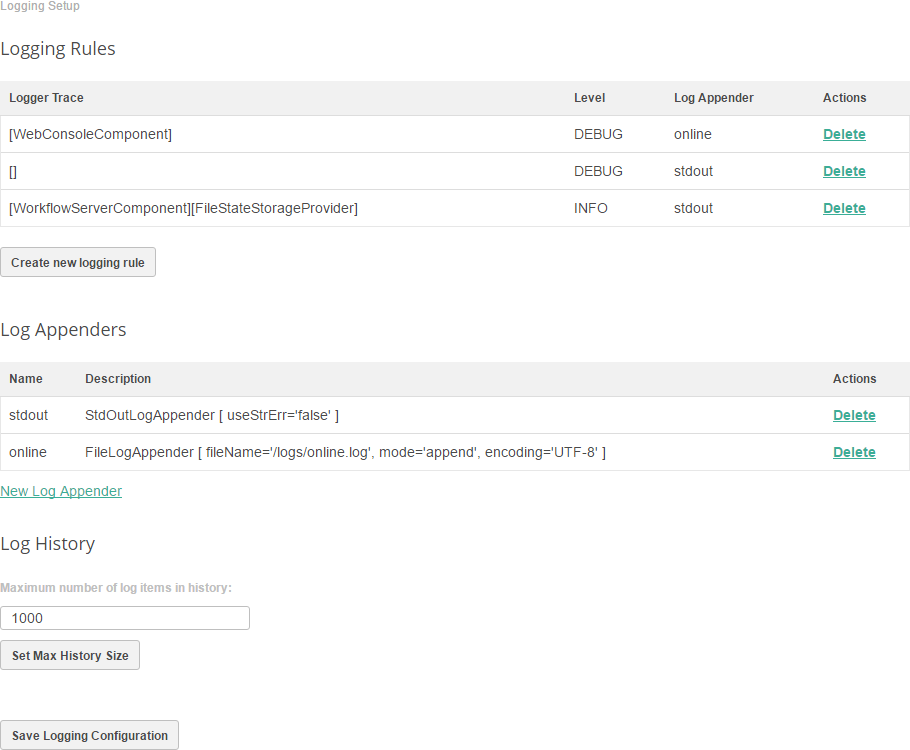
Task: Focus the maximum log items input field
Action: click(125, 618)
